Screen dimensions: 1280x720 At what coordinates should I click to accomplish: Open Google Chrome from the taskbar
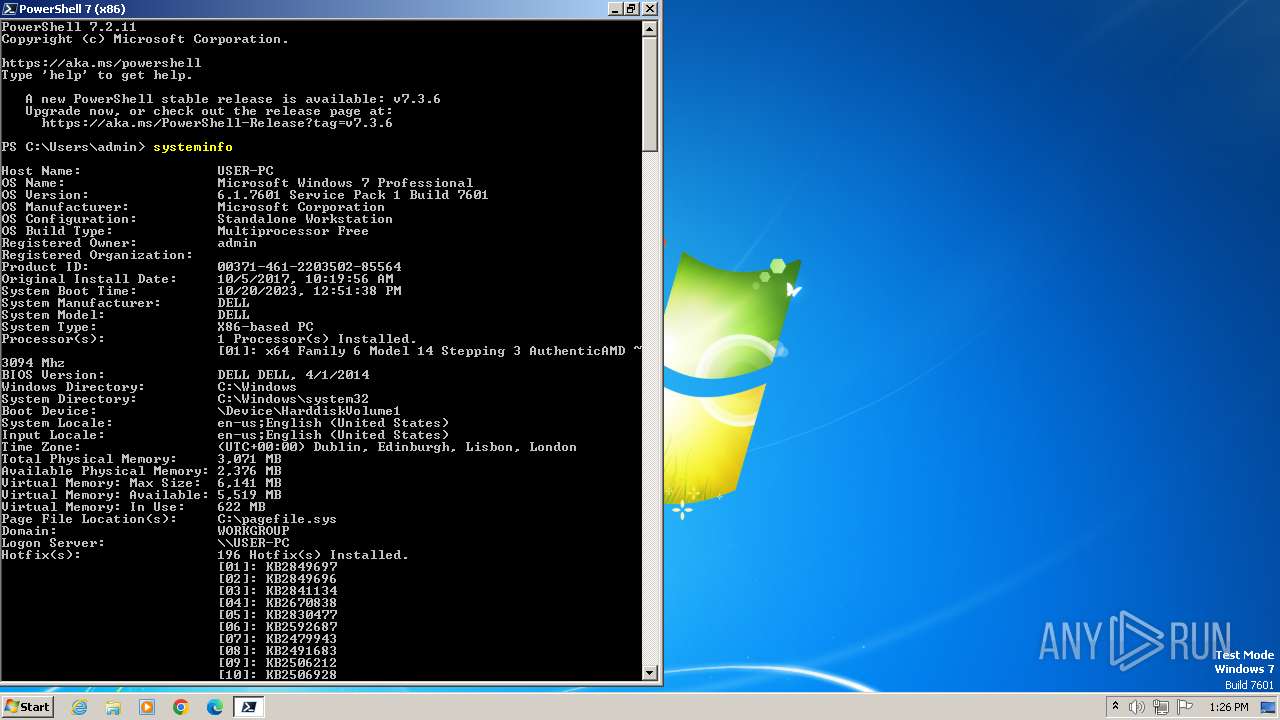tap(181, 707)
